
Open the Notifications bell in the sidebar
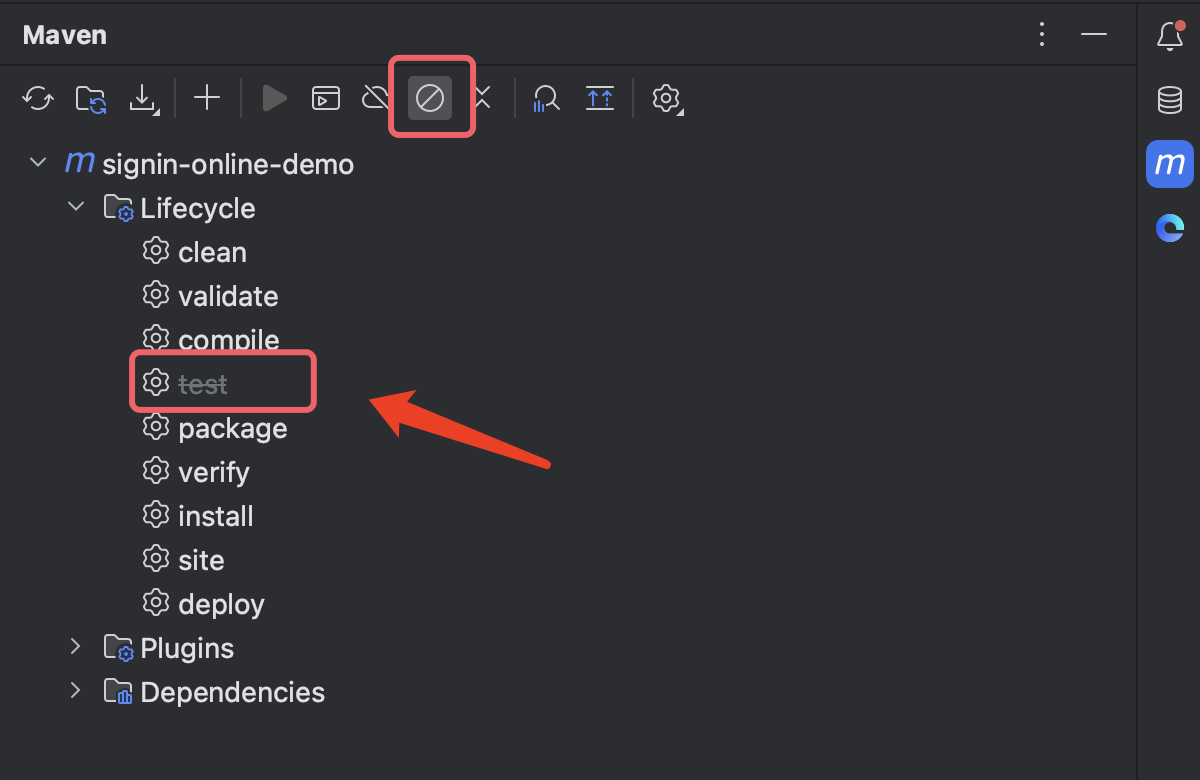[x=1169, y=37]
